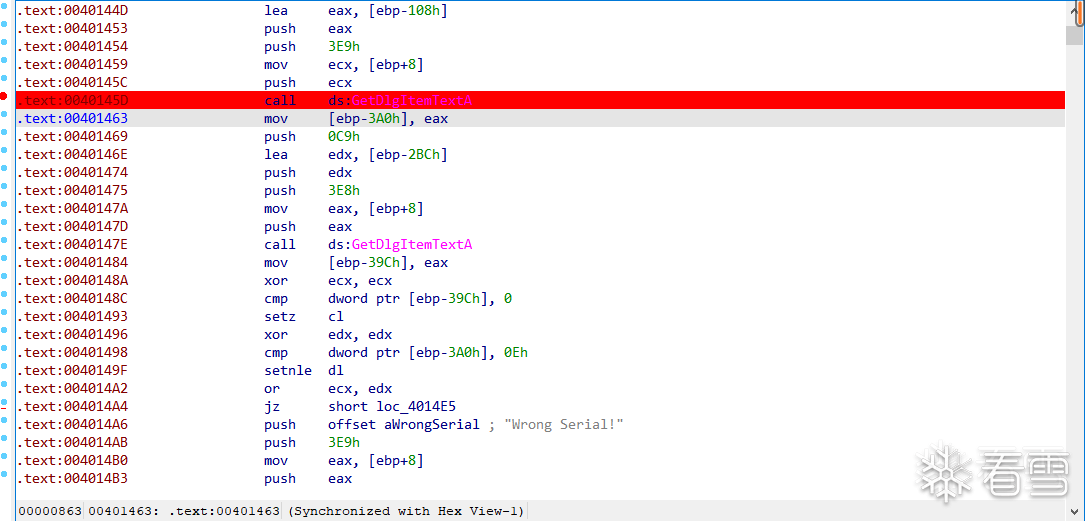Click the Synchronized with Hex View-1 status text
Image resolution: width=1085 pixels, height=521 pixels.
(x=406, y=511)
